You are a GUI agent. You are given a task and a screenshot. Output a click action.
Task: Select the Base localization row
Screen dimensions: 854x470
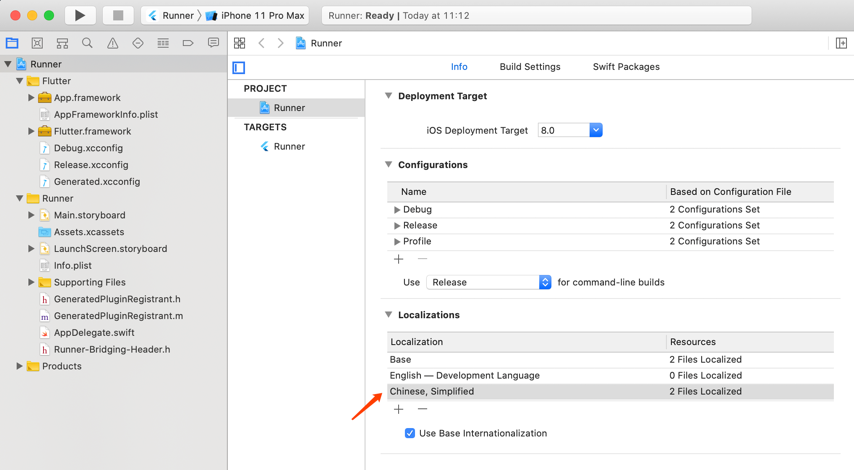coord(610,359)
